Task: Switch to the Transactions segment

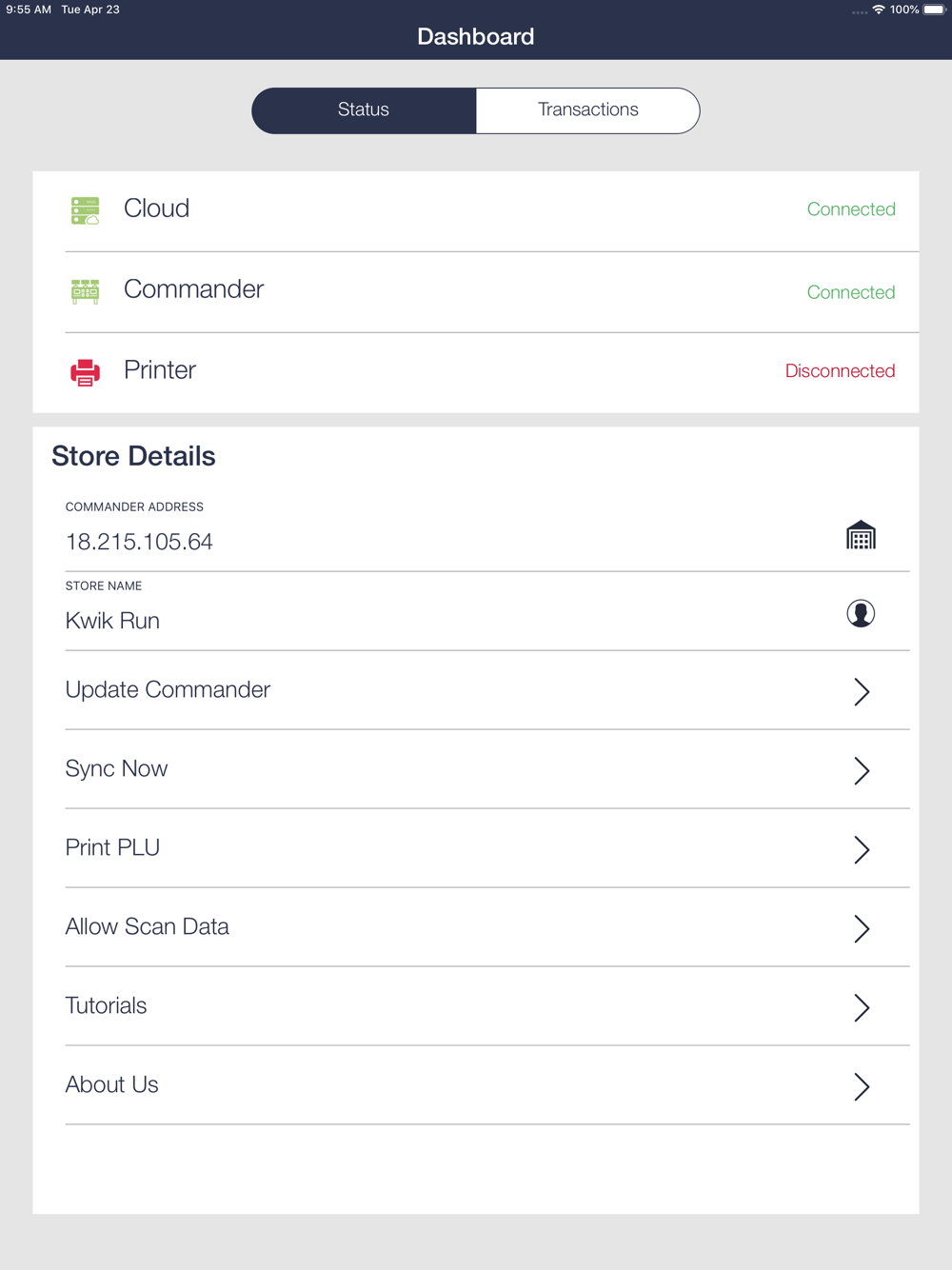Action: tap(588, 110)
